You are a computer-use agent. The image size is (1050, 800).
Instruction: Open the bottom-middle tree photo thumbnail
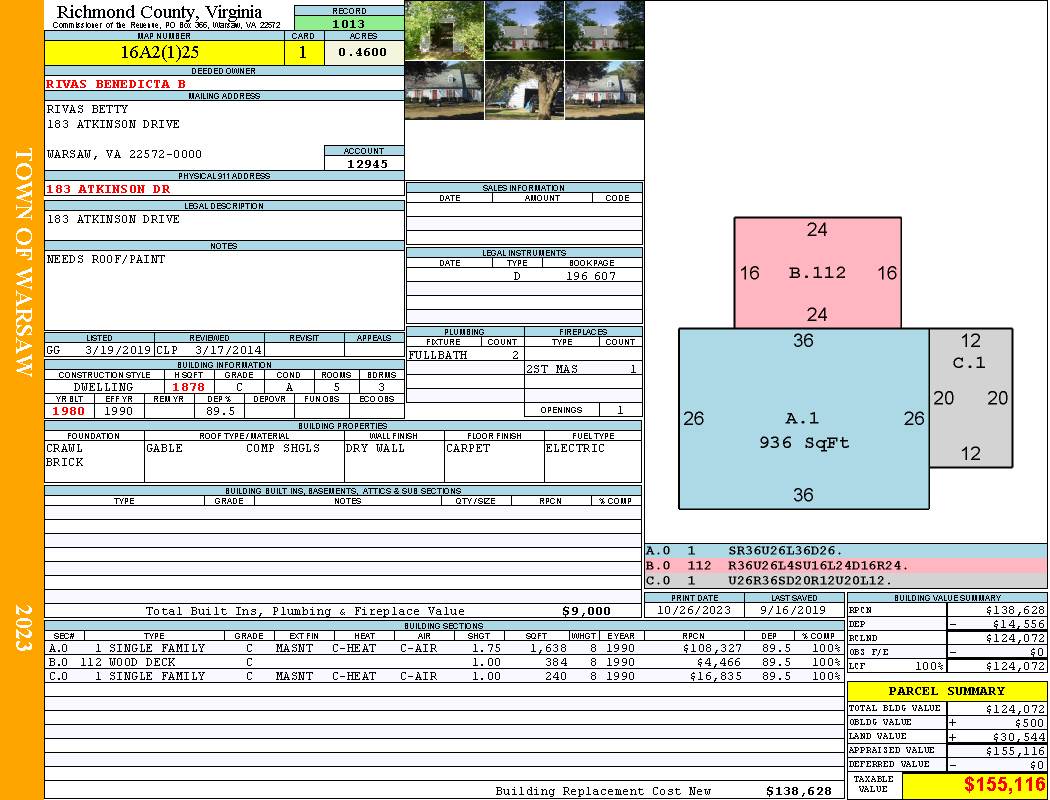click(524, 90)
